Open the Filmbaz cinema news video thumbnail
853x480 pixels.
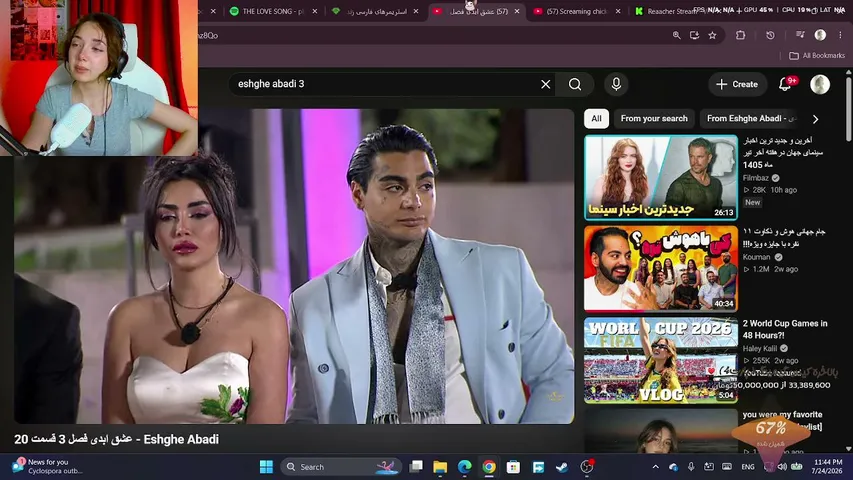[x=660, y=177]
